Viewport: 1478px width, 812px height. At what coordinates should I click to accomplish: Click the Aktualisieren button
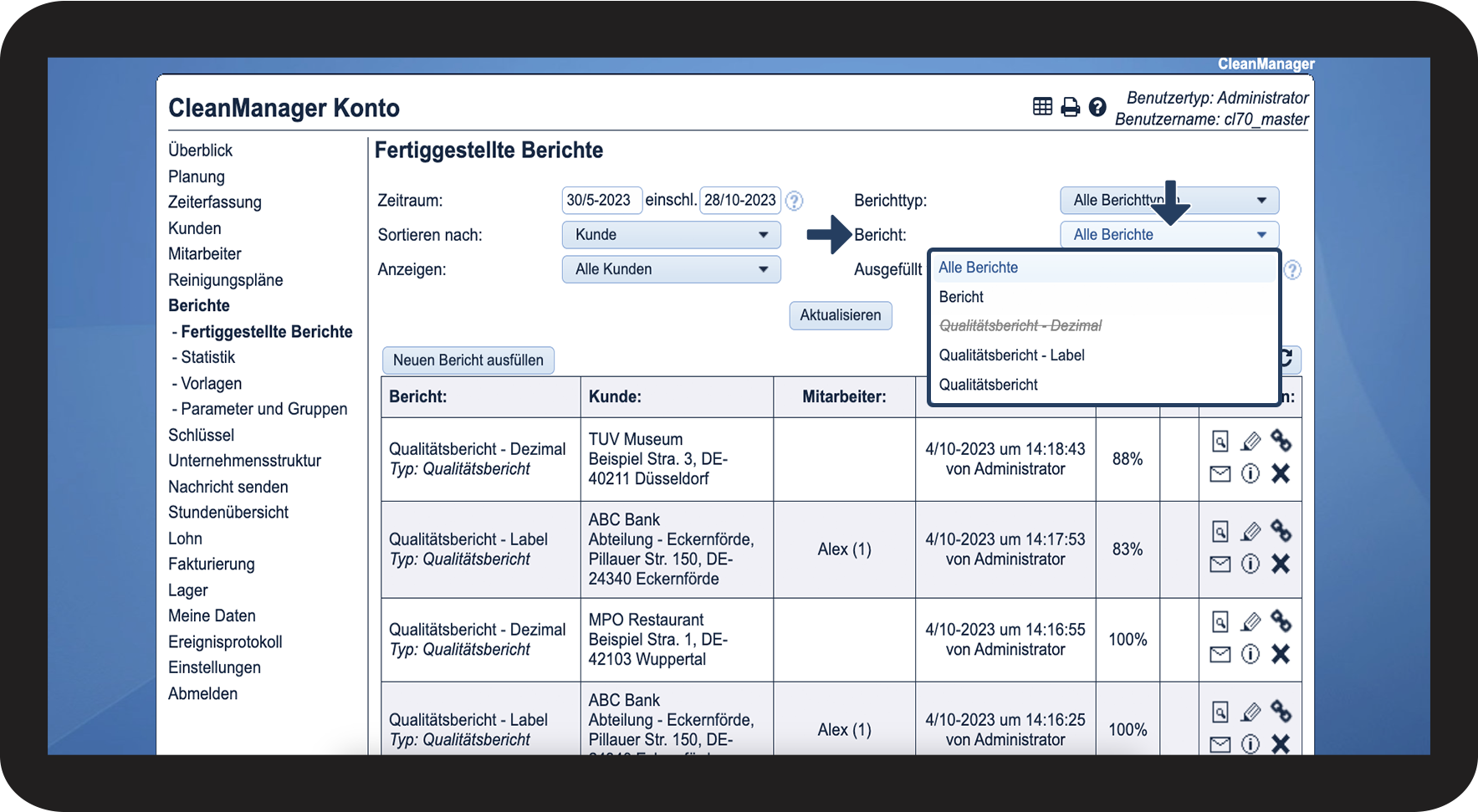(x=841, y=315)
